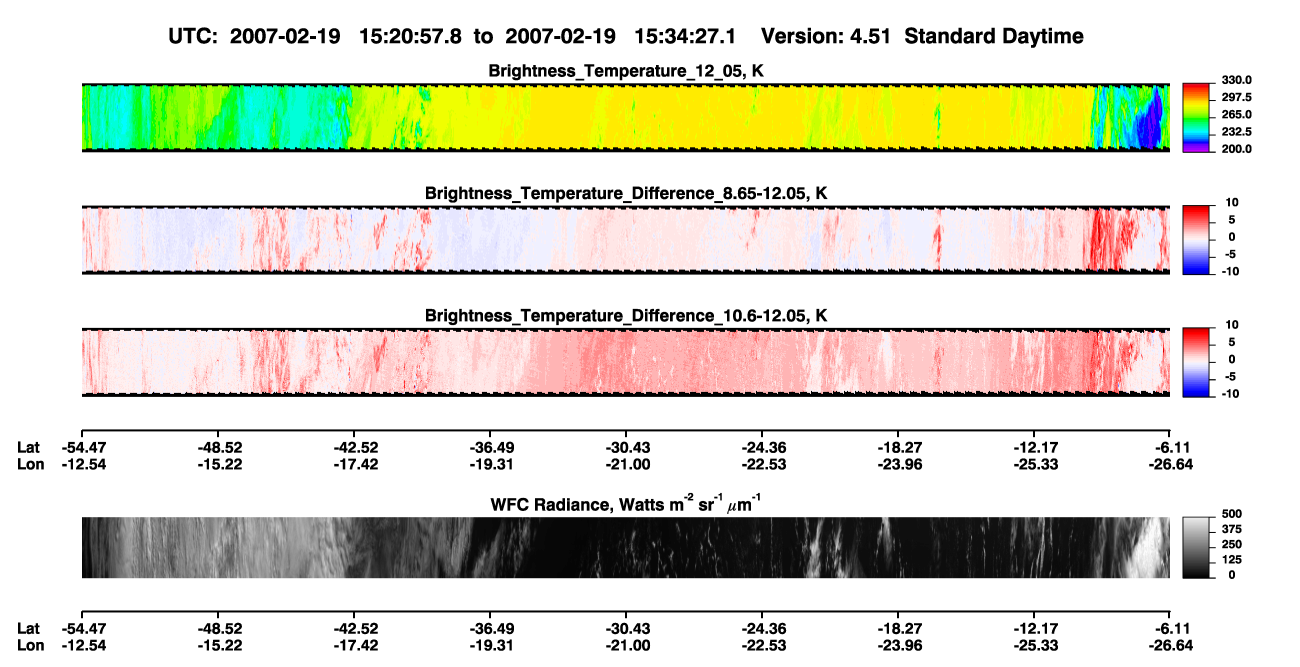This screenshot has width=1300, height=667.
Task: Click longitude '-21.00' on the bottom axis
Action: pos(626,646)
